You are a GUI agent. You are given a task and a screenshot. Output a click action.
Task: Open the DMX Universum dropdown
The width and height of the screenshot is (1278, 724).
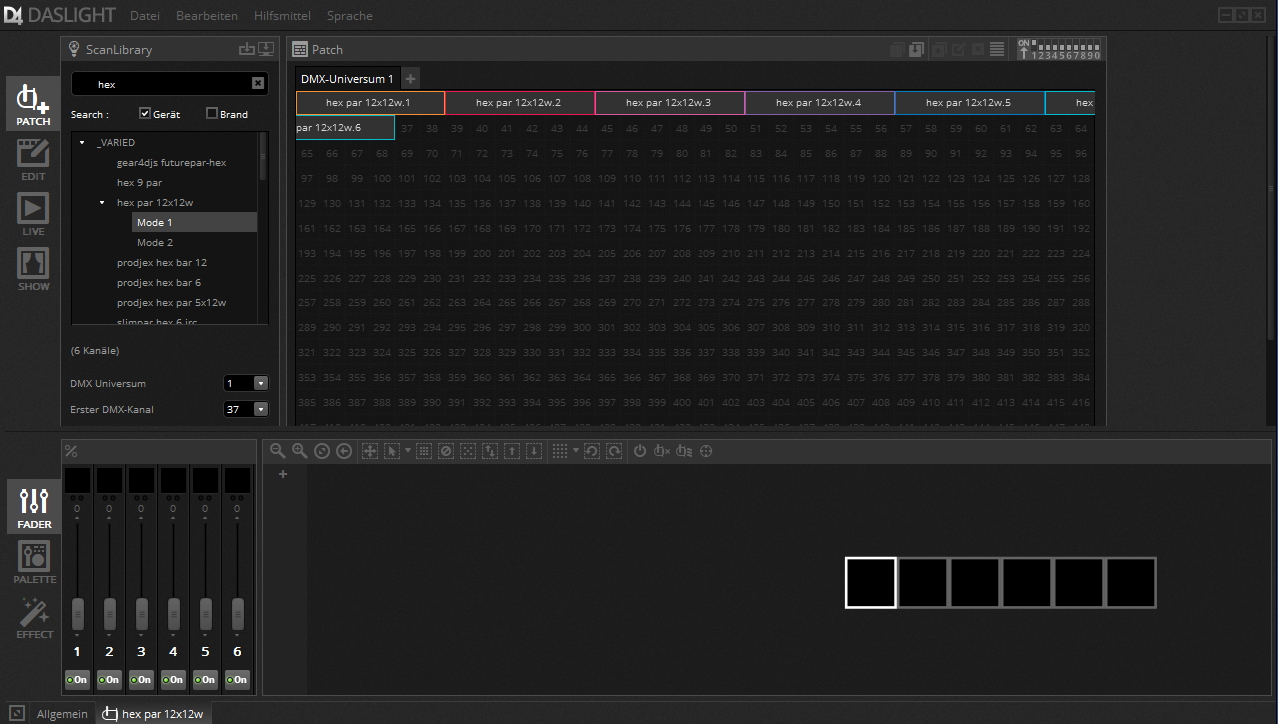(261, 383)
